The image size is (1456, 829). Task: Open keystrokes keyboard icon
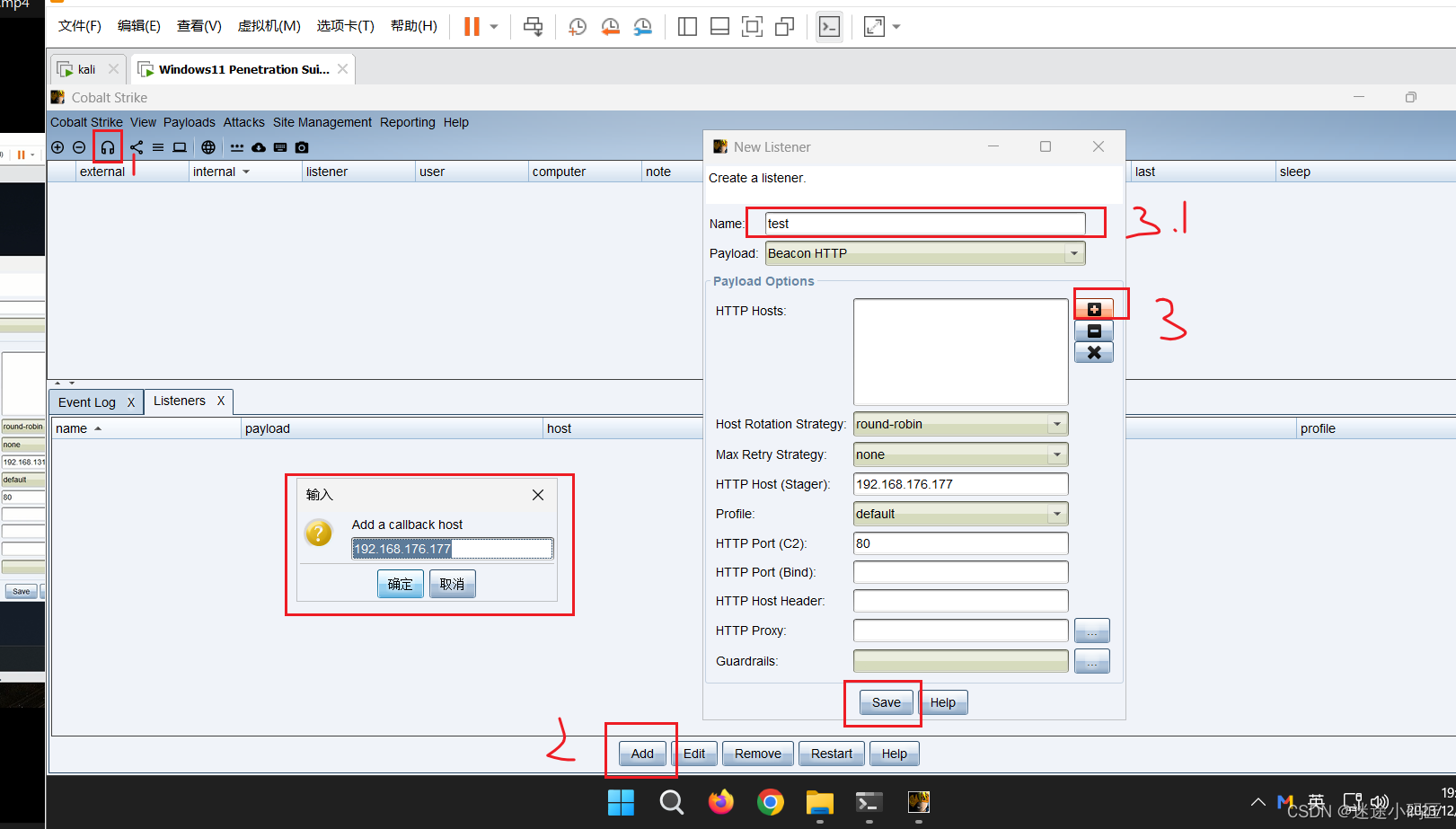(280, 147)
